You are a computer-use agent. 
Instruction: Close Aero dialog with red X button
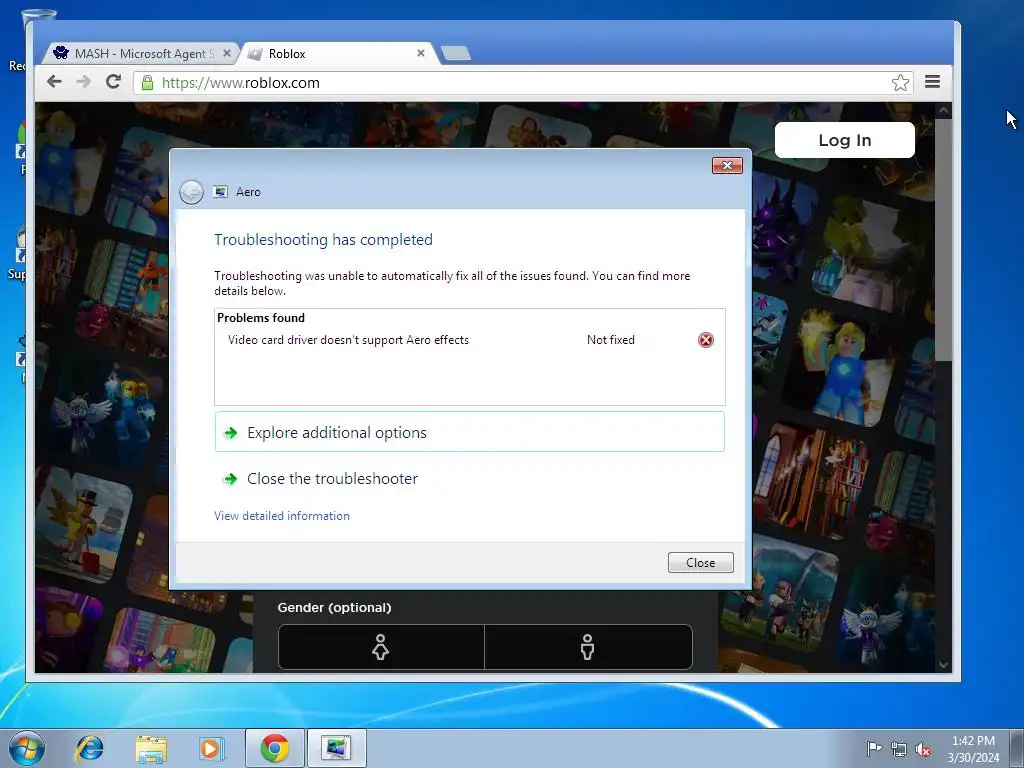(727, 165)
